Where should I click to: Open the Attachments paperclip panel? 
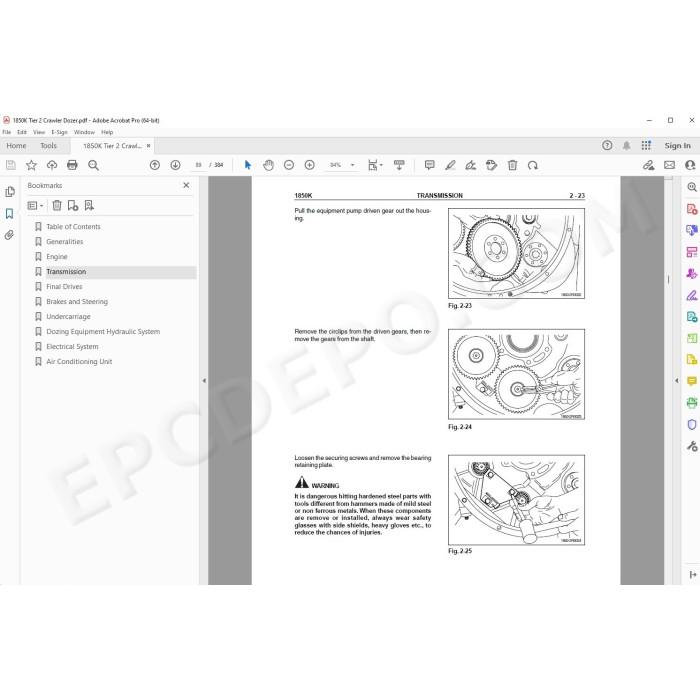coord(9,235)
